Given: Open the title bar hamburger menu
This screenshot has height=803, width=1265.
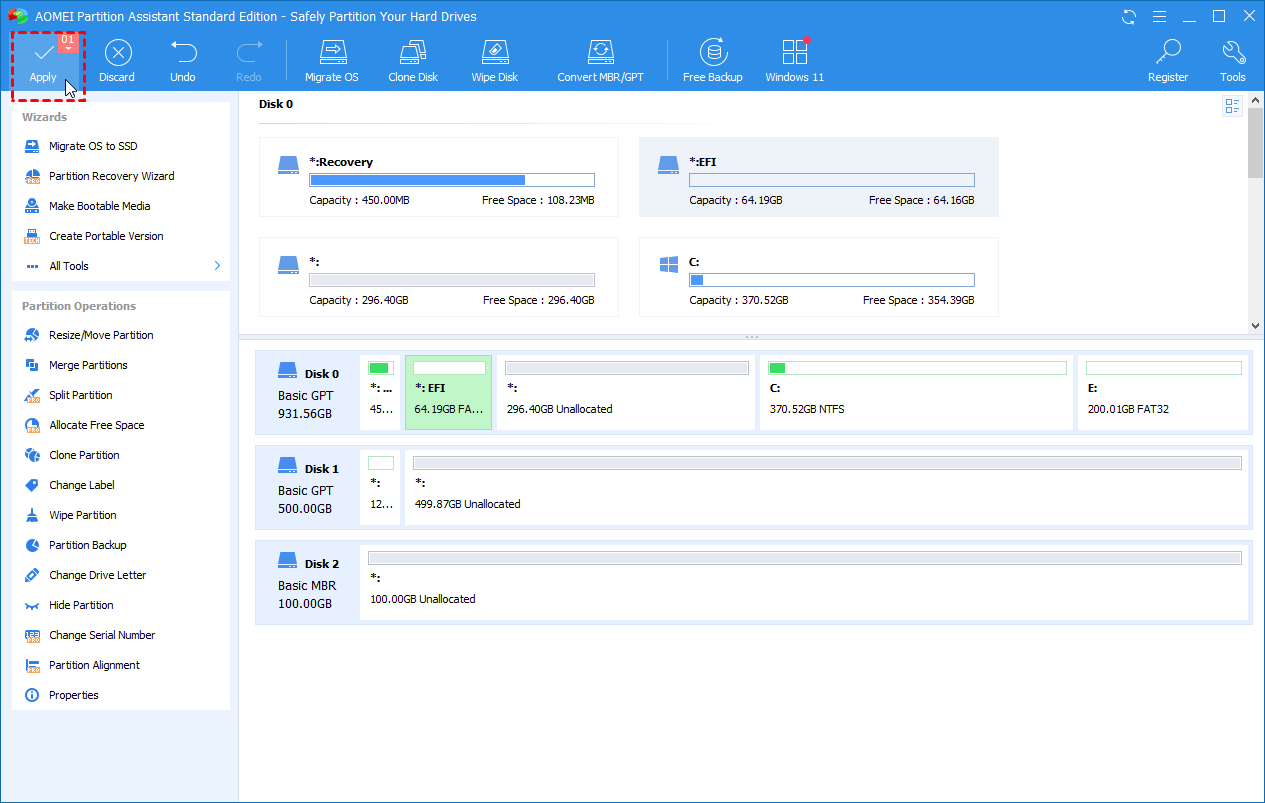Looking at the screenshot, I should 1159,17.
